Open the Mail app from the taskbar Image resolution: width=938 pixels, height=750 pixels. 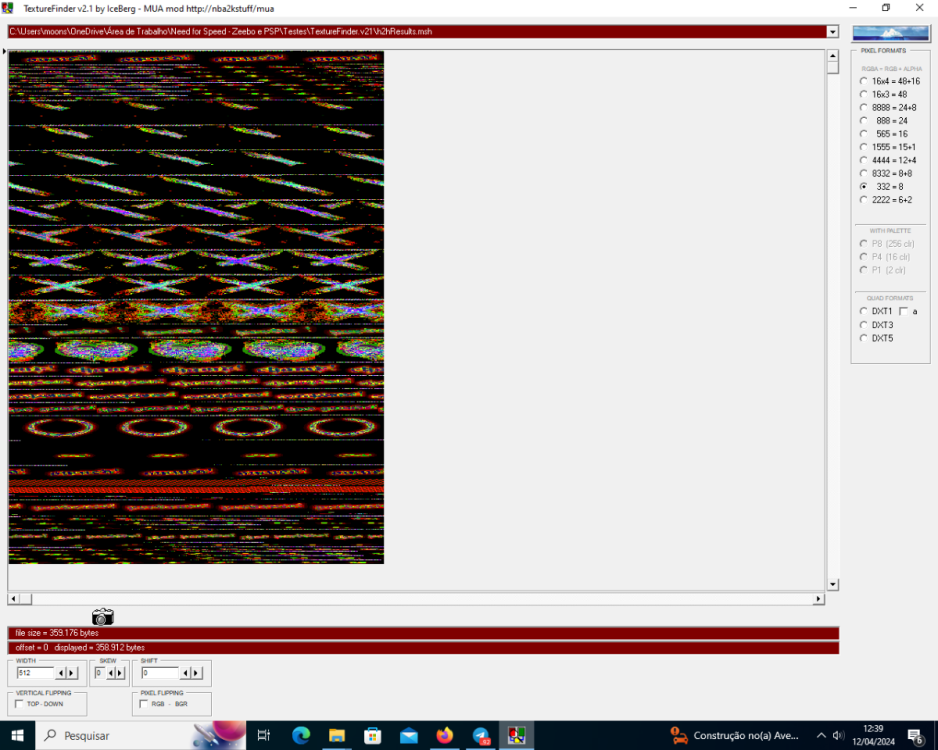click(x=409, y=736)
